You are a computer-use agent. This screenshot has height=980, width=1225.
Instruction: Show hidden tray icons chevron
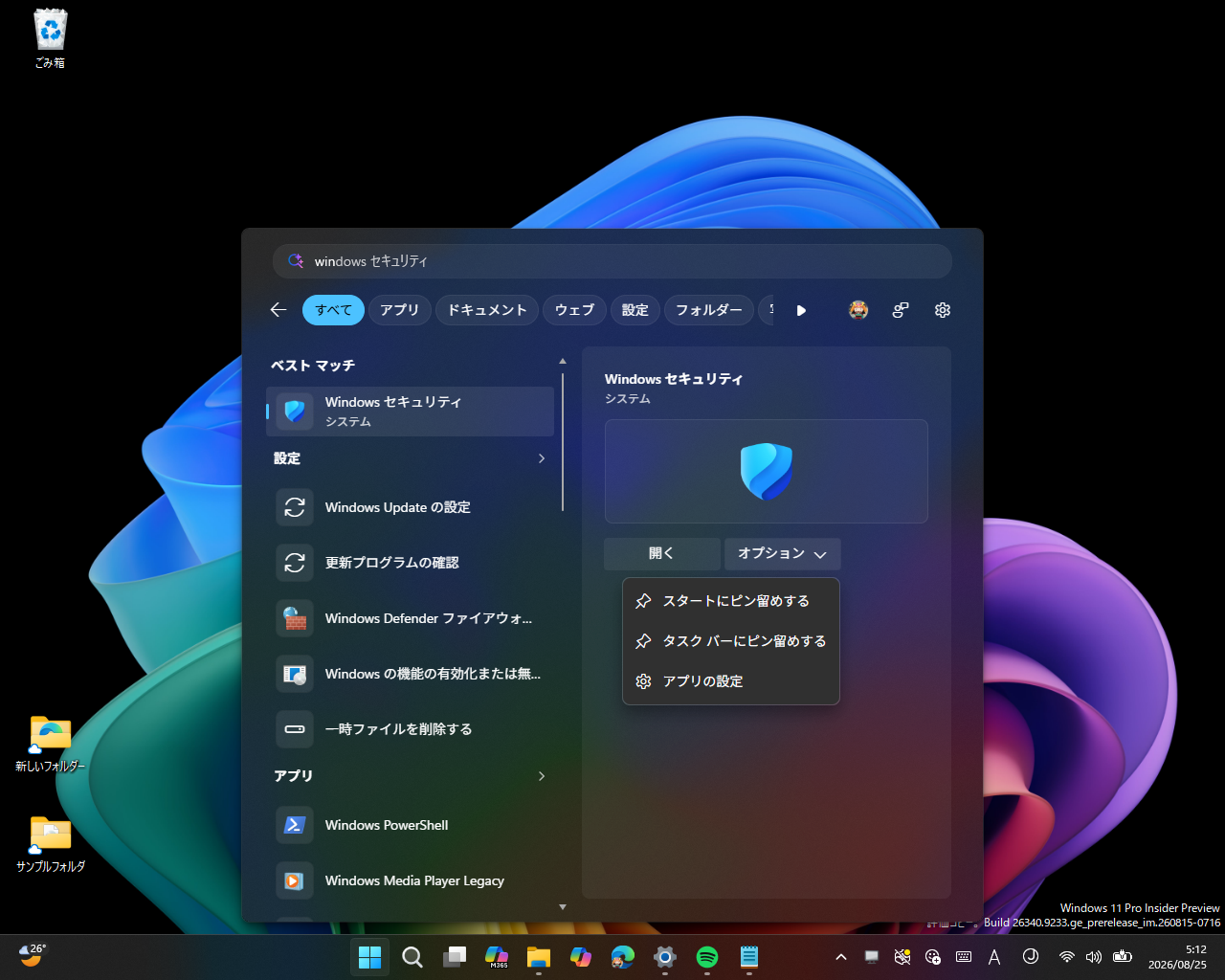click(x=841, y=957)
